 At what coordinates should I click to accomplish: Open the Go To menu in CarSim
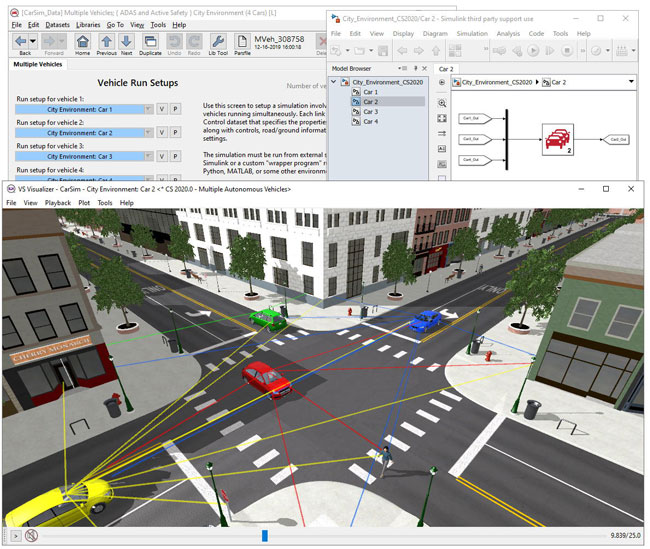(x=115, y=25)
